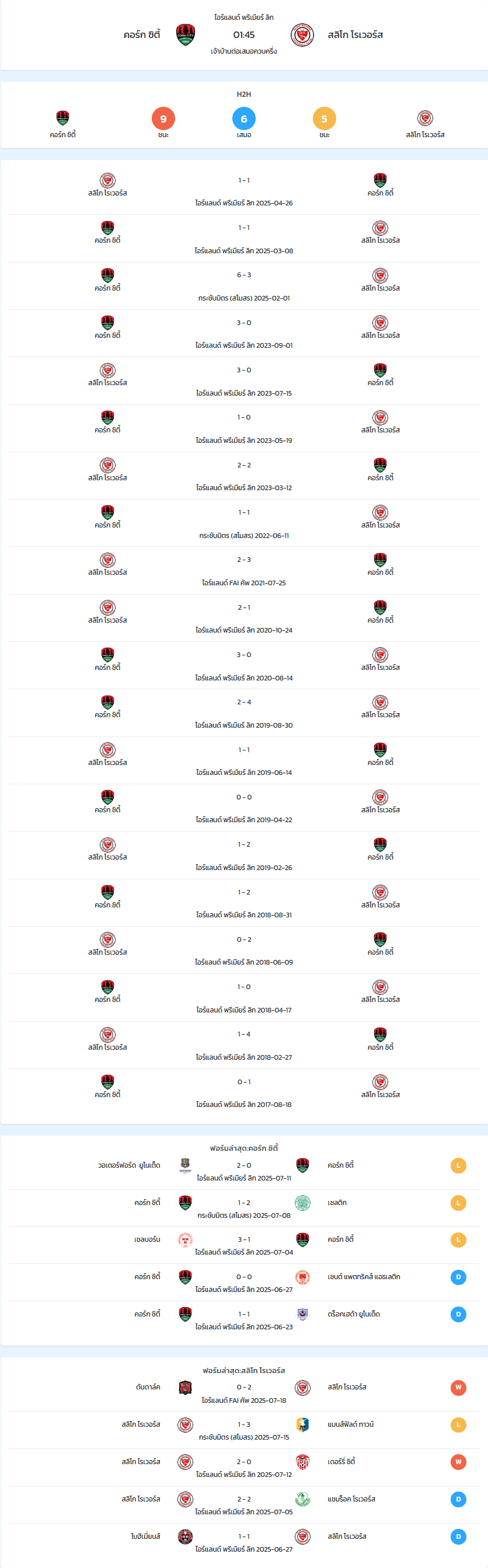488x1568 pixels.
Task: Click the Celtic crest in the 1-2 friendly row
Action: click(302, 1202)
